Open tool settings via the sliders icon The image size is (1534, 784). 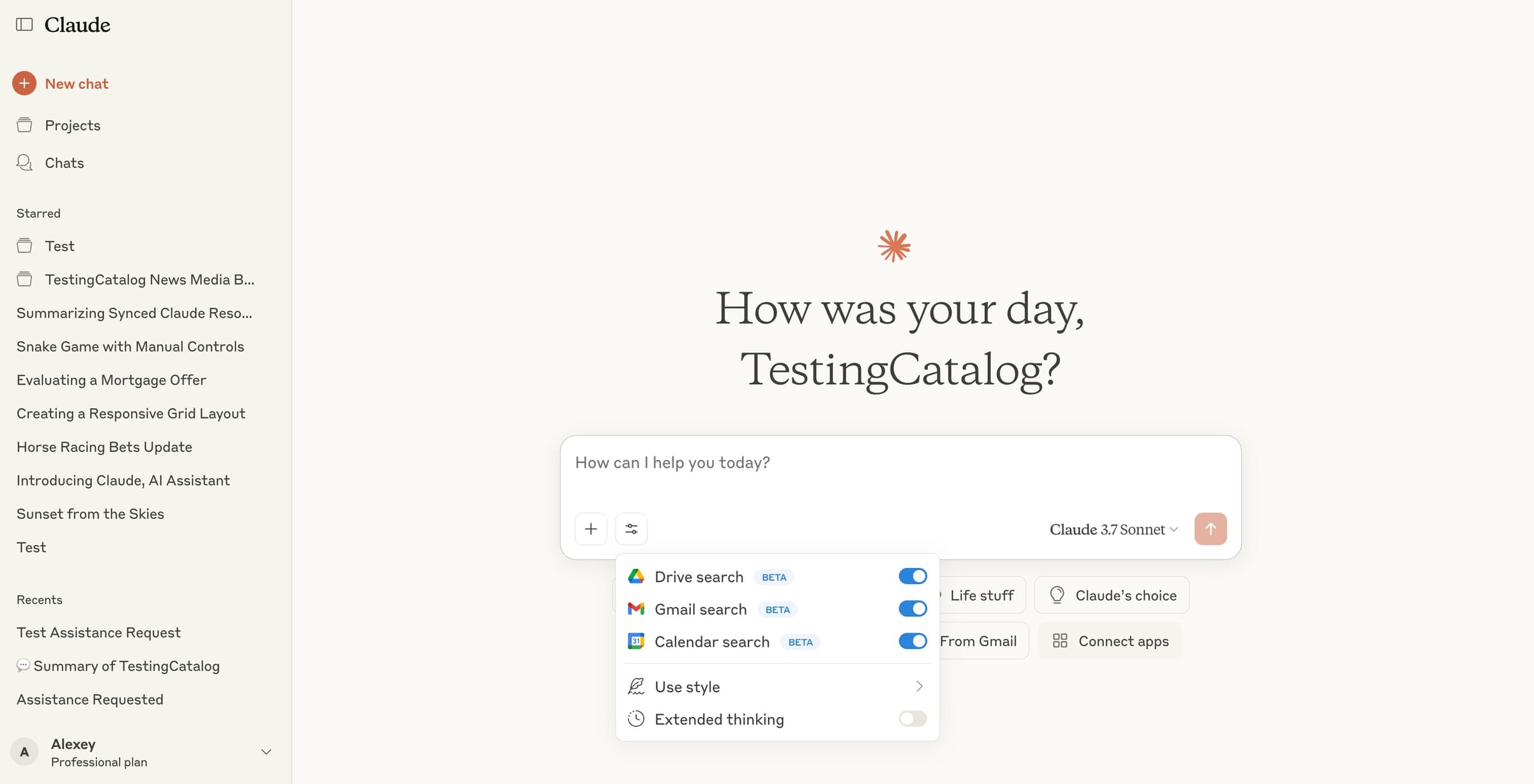631,528
